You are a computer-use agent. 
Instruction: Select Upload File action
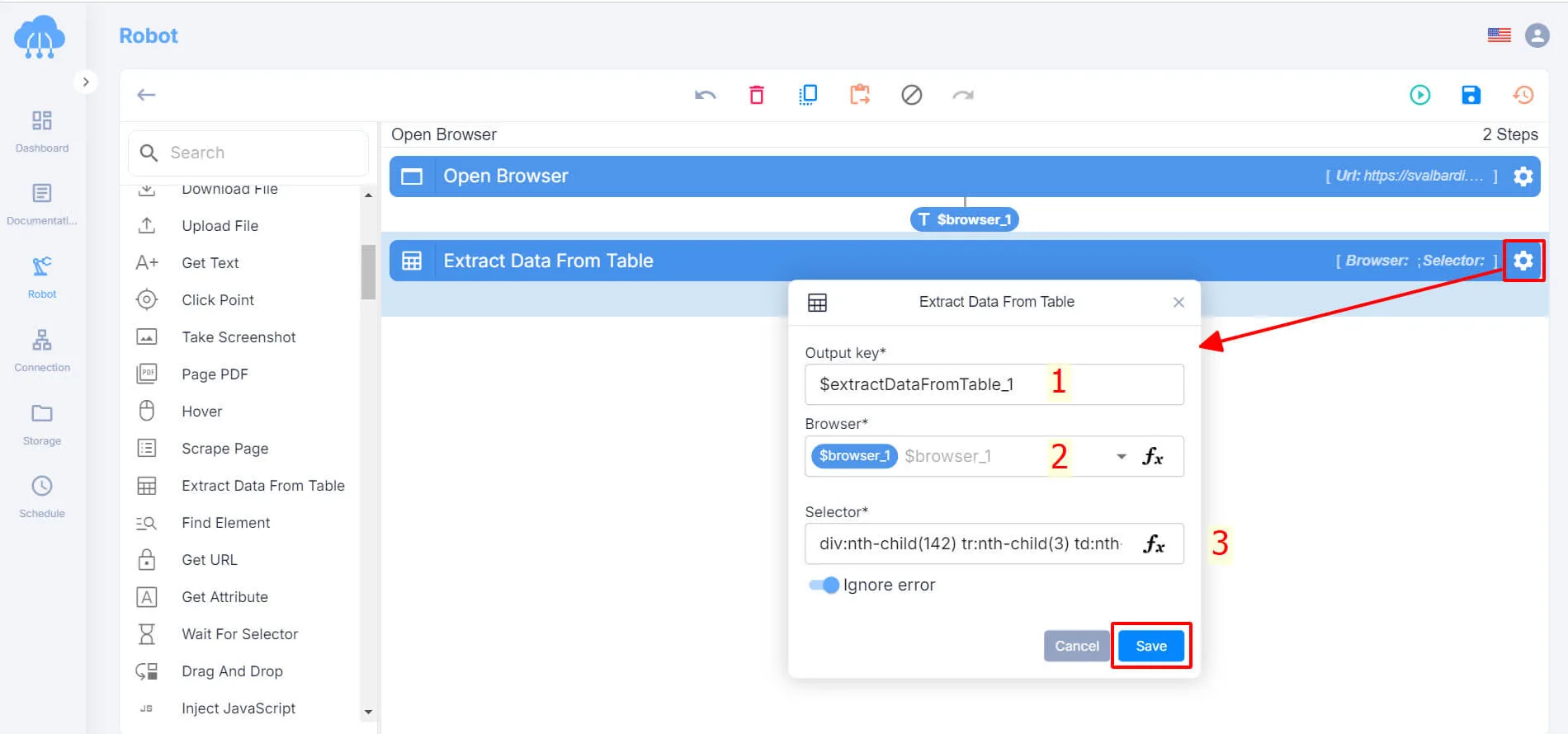coord(220,226)
